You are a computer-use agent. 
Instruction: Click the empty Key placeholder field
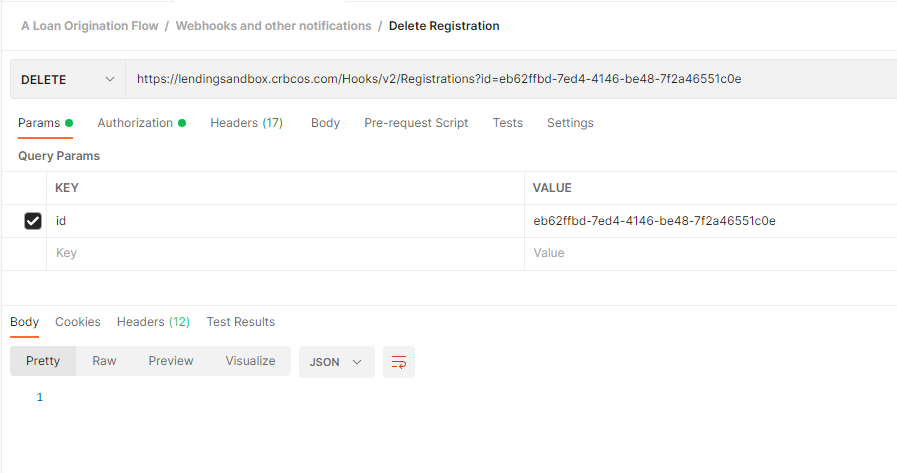click(x=285, y=253)
